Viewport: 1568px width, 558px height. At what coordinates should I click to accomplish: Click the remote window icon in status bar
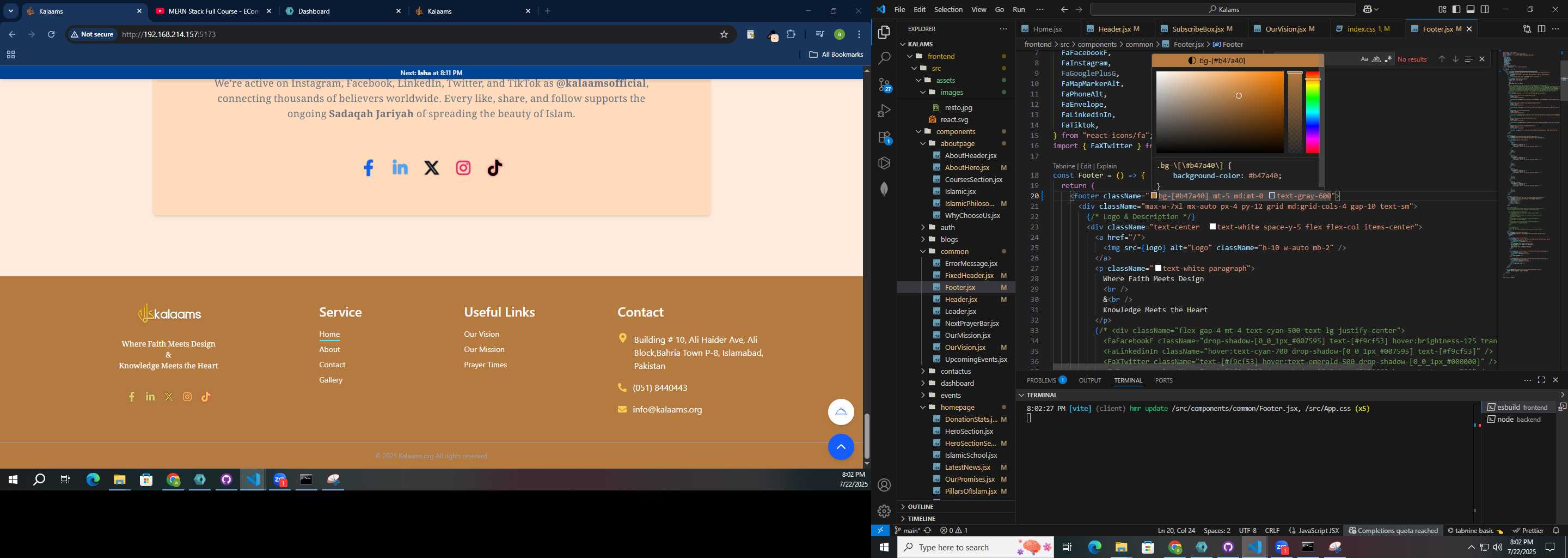(x=880, y=531)
